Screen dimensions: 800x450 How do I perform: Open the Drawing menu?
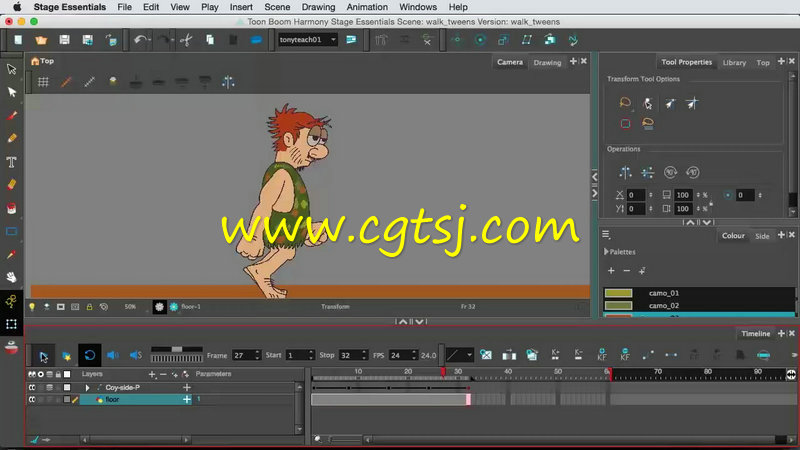click(318, 7)
